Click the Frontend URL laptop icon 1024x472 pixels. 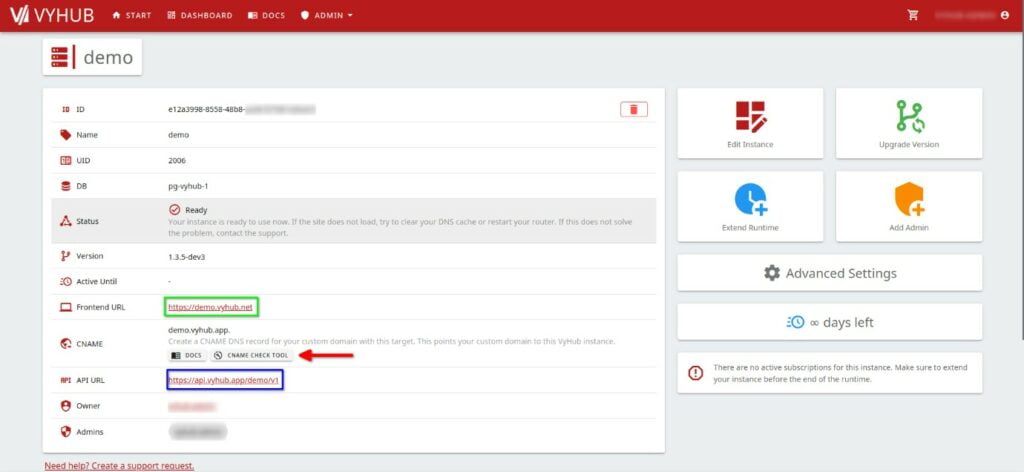[x=65, y=307]
